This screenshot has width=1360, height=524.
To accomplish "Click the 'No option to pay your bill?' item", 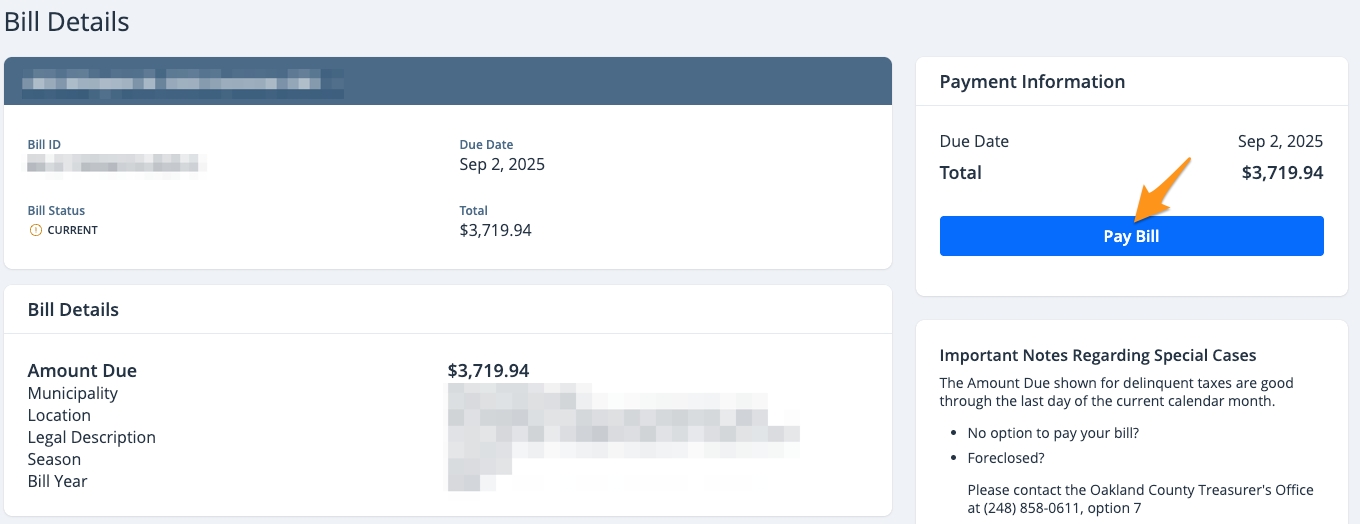I will pos(1053,434).
